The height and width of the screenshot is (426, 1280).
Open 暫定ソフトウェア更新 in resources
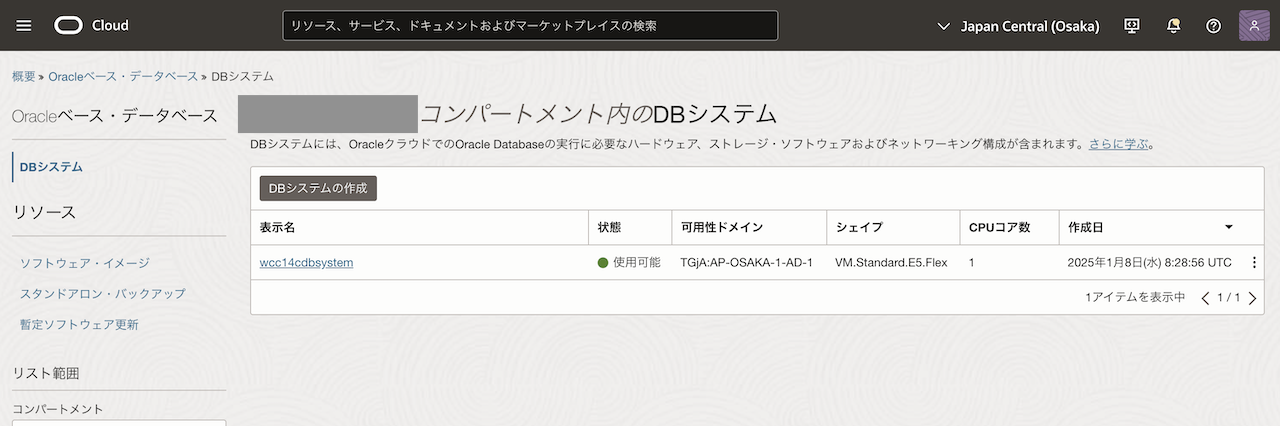tap(79, 325)
